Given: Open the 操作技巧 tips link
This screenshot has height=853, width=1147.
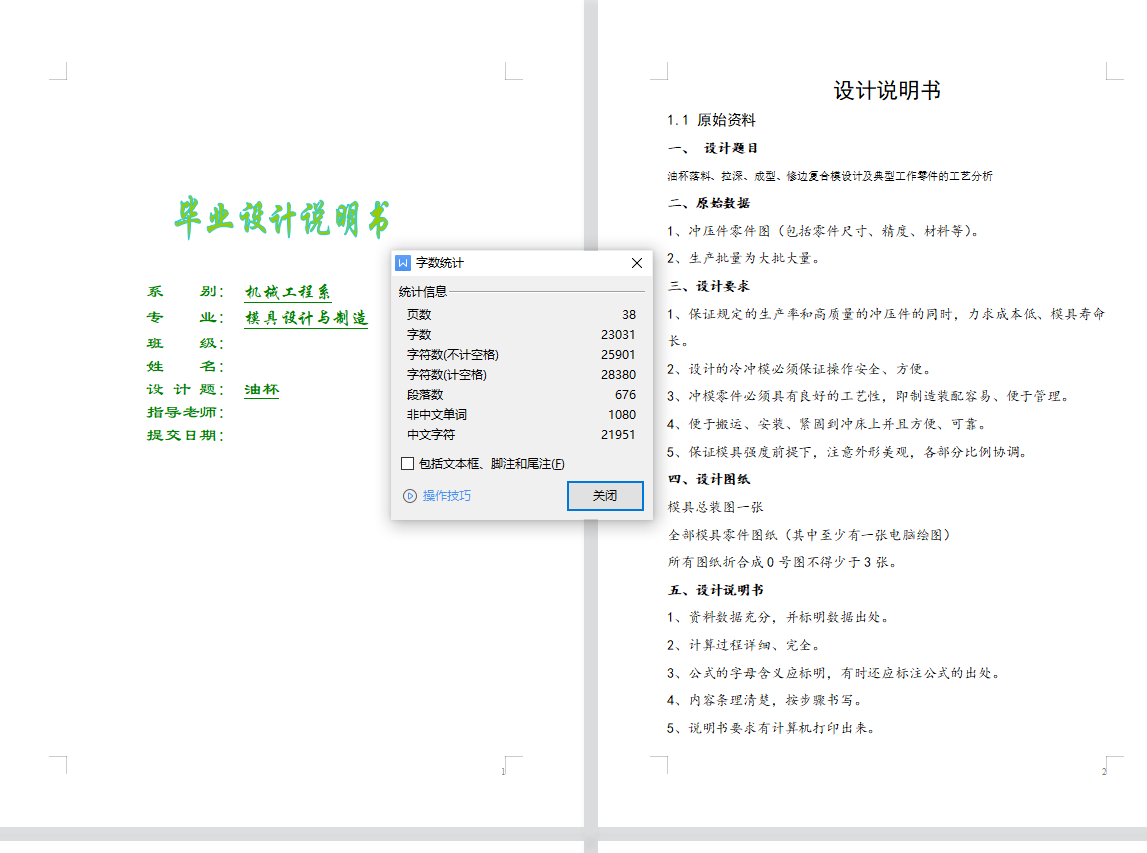Looking at the screenshot, I should point(446,496).
